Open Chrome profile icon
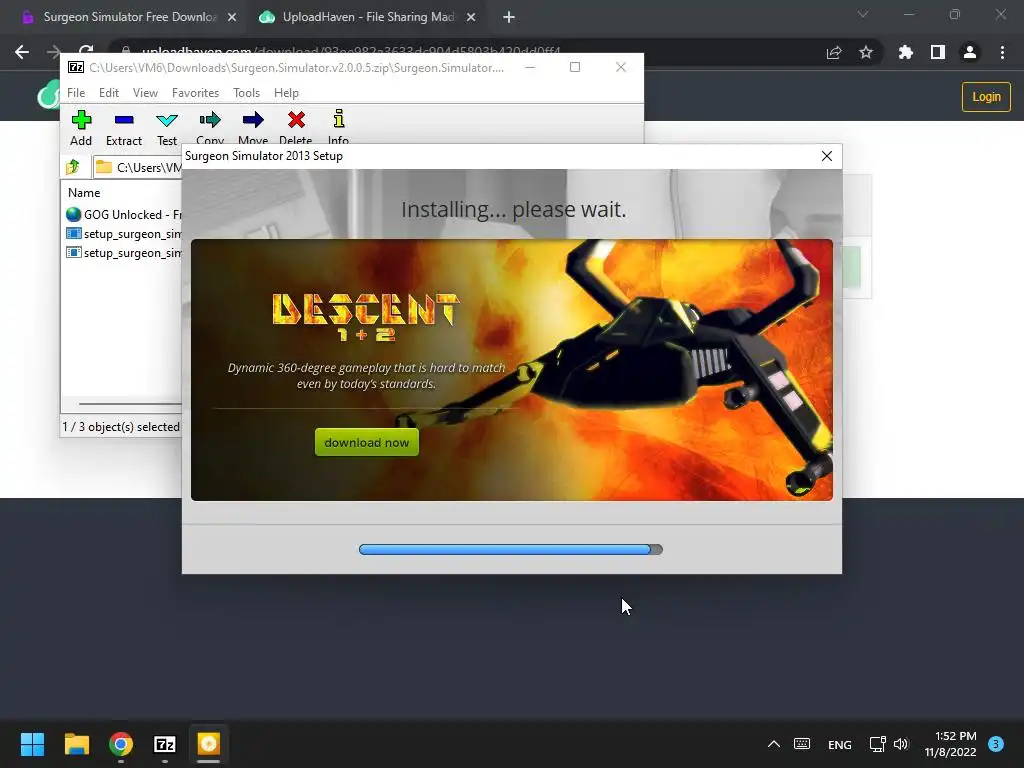 [970, 52]
